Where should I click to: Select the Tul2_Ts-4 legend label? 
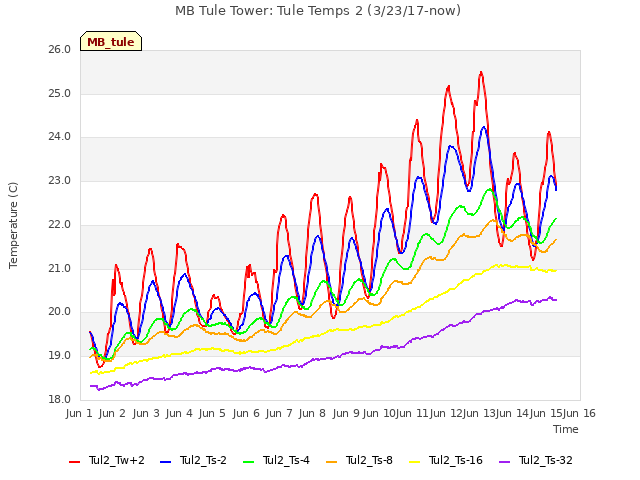pyautogui.click(x=286, y=460)
